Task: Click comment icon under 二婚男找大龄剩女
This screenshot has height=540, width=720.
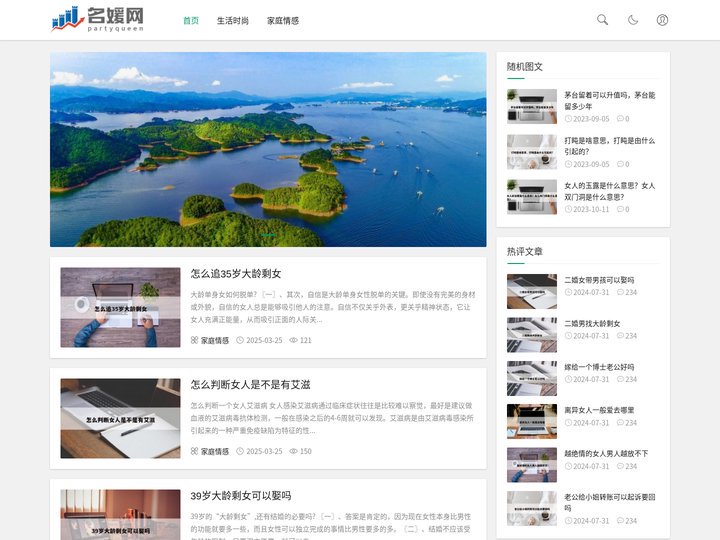Action: 620,336
